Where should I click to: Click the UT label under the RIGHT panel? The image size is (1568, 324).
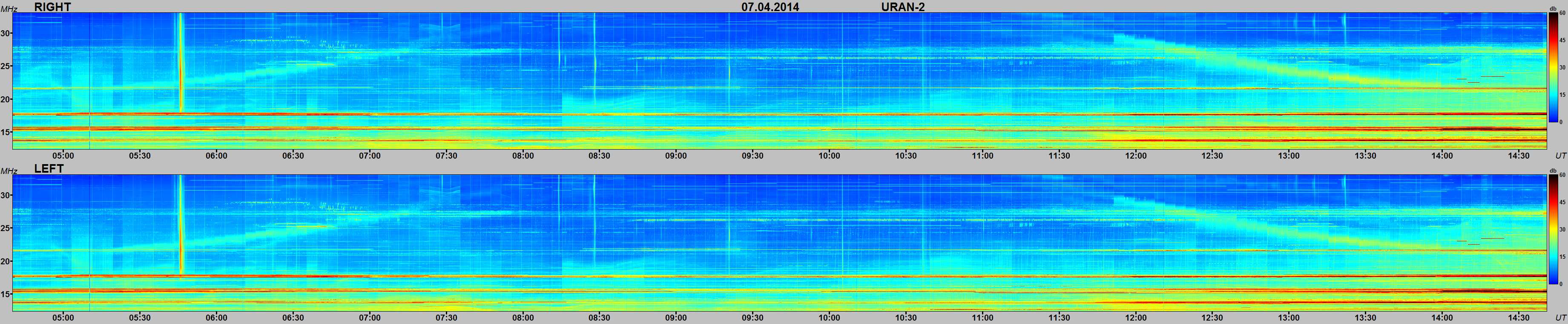click(1561, 156)
